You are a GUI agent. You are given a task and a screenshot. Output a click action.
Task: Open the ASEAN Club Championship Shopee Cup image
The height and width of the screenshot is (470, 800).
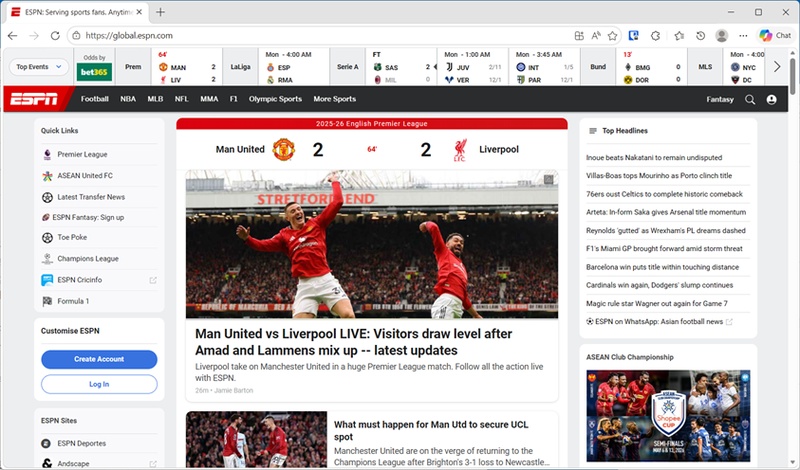[x=668, y=416]
